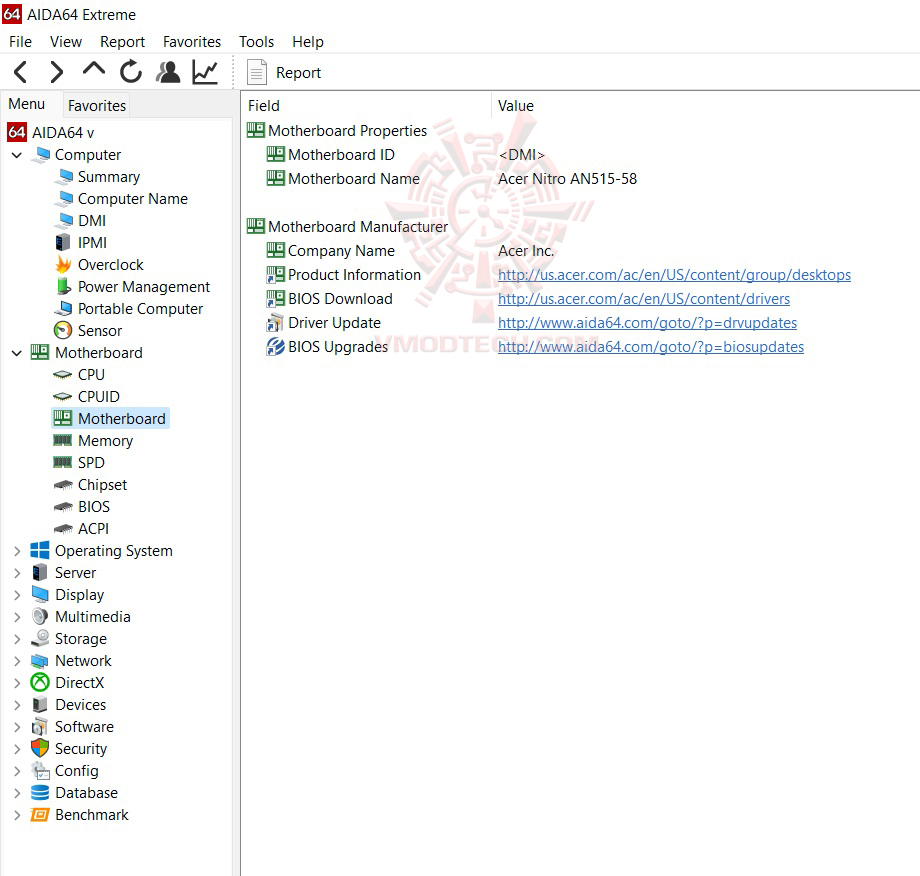
Task: Select the CPU chip entry
Action: 63,375
